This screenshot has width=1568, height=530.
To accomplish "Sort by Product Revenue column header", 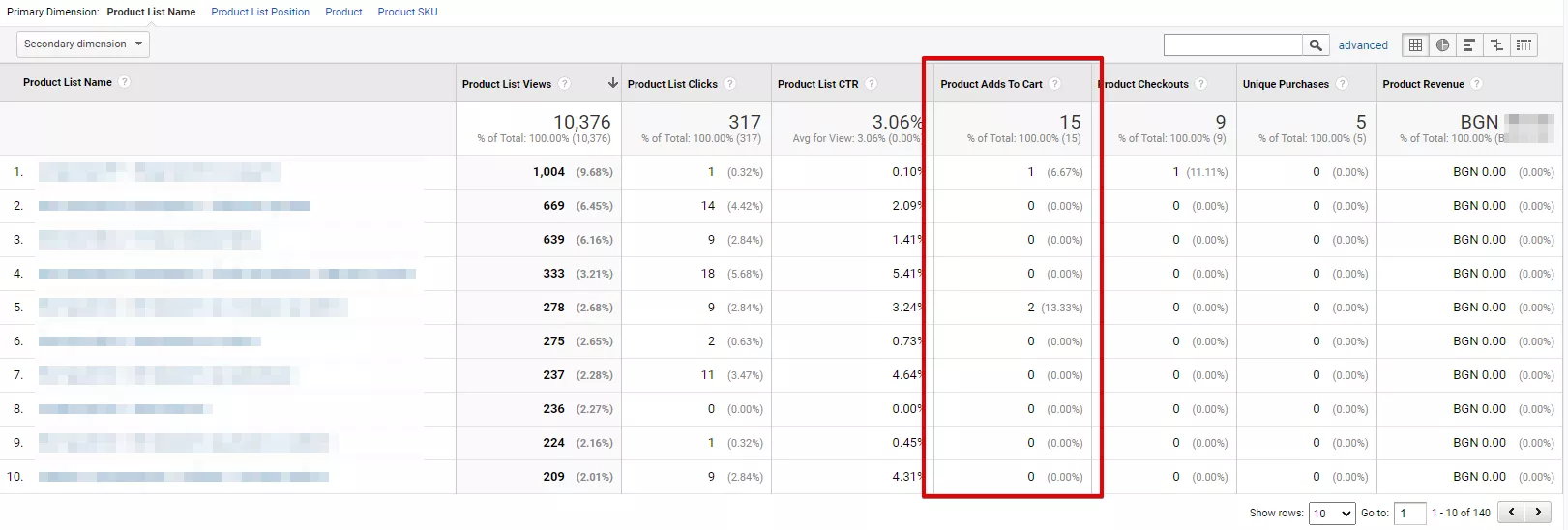I will click(x=1423, y=84).
